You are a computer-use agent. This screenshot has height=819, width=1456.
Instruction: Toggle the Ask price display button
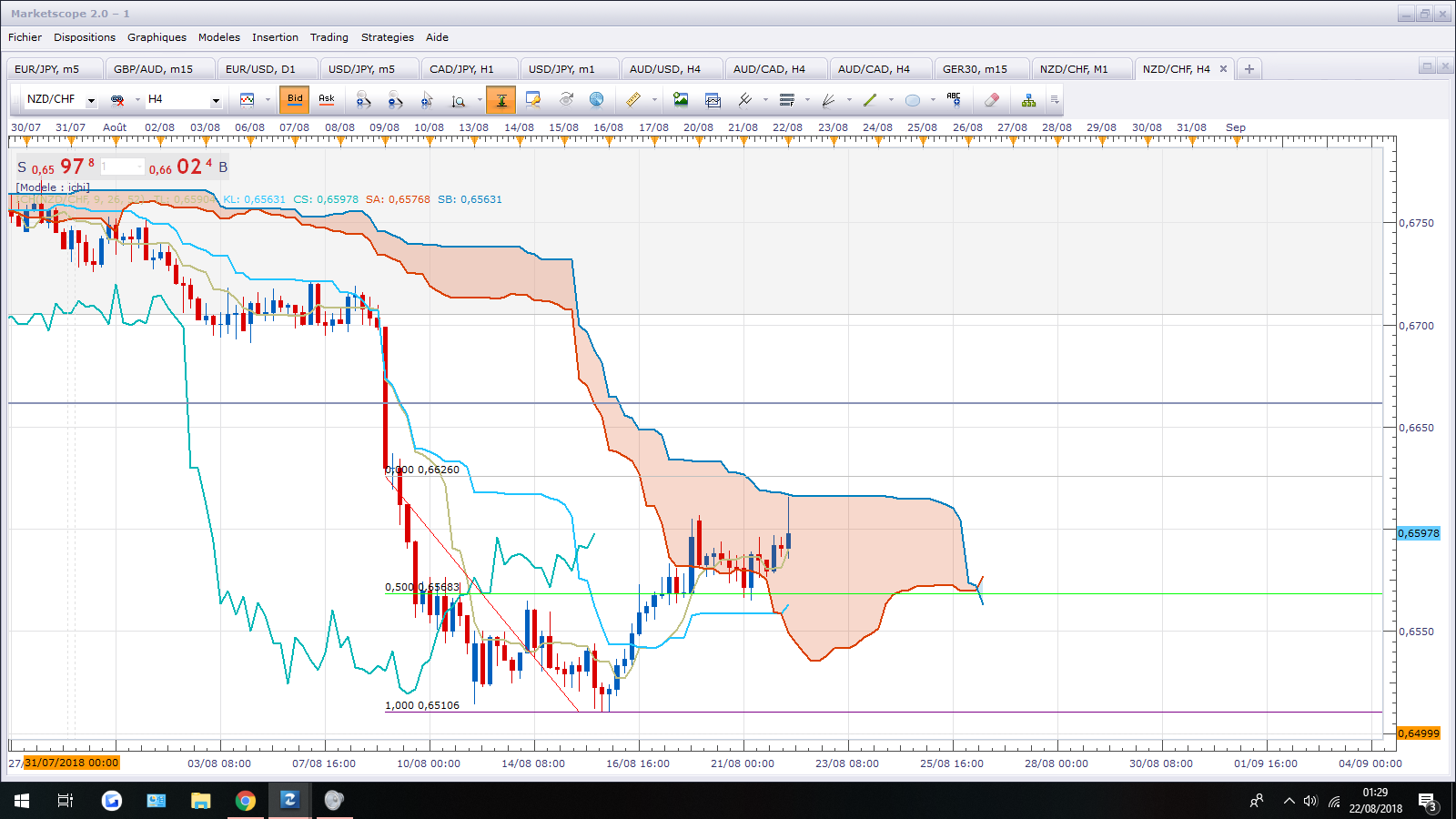(x=326, y=99)
